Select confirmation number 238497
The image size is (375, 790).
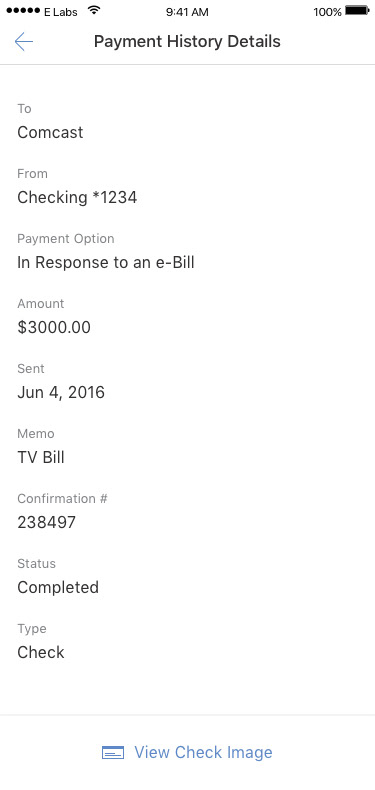click(x=46, y=522)
